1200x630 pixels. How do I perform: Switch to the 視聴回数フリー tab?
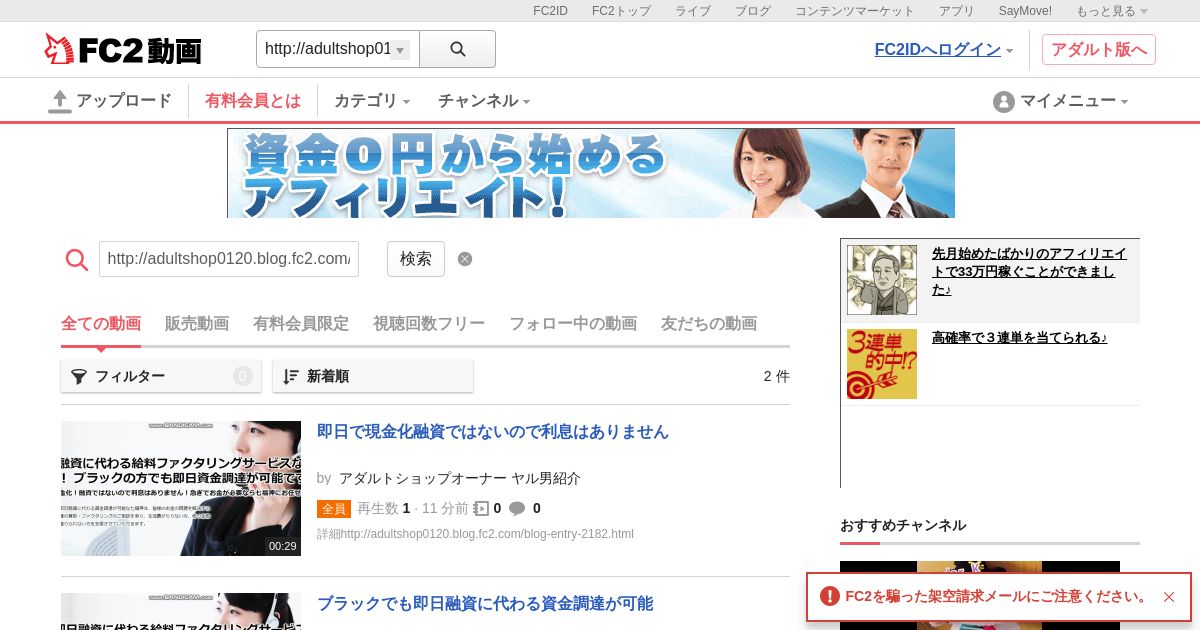[429, 323]
